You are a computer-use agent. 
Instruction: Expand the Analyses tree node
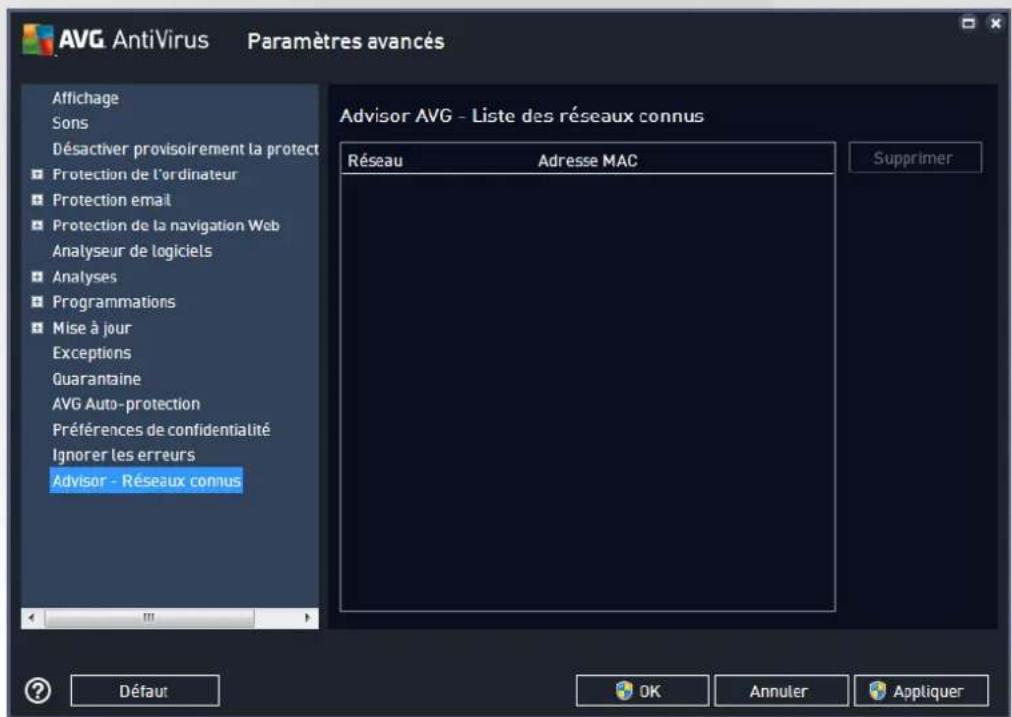(37, 277)
